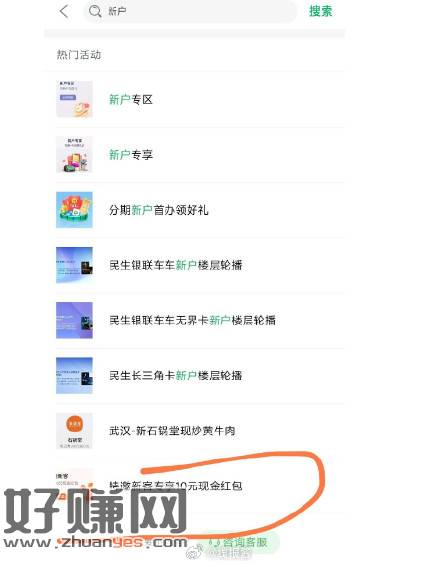The width and height of the screenshot is (440, 566).
Task: Tap the 咨询客服 customer service button
Action: pyautogui.click(x=239, y=542)
